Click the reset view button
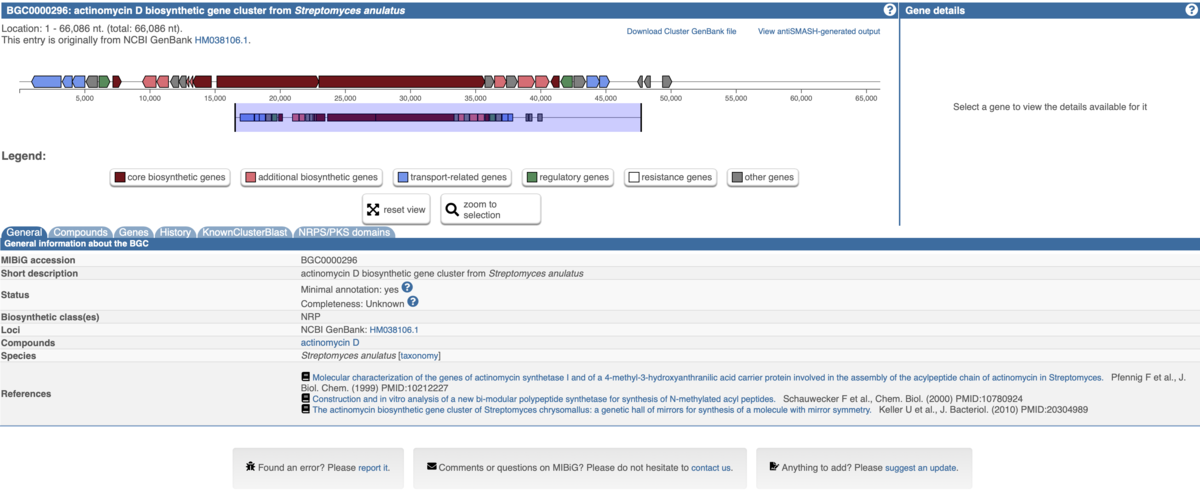The width and height of the screenshot is (1200, 498). [396, 210]
